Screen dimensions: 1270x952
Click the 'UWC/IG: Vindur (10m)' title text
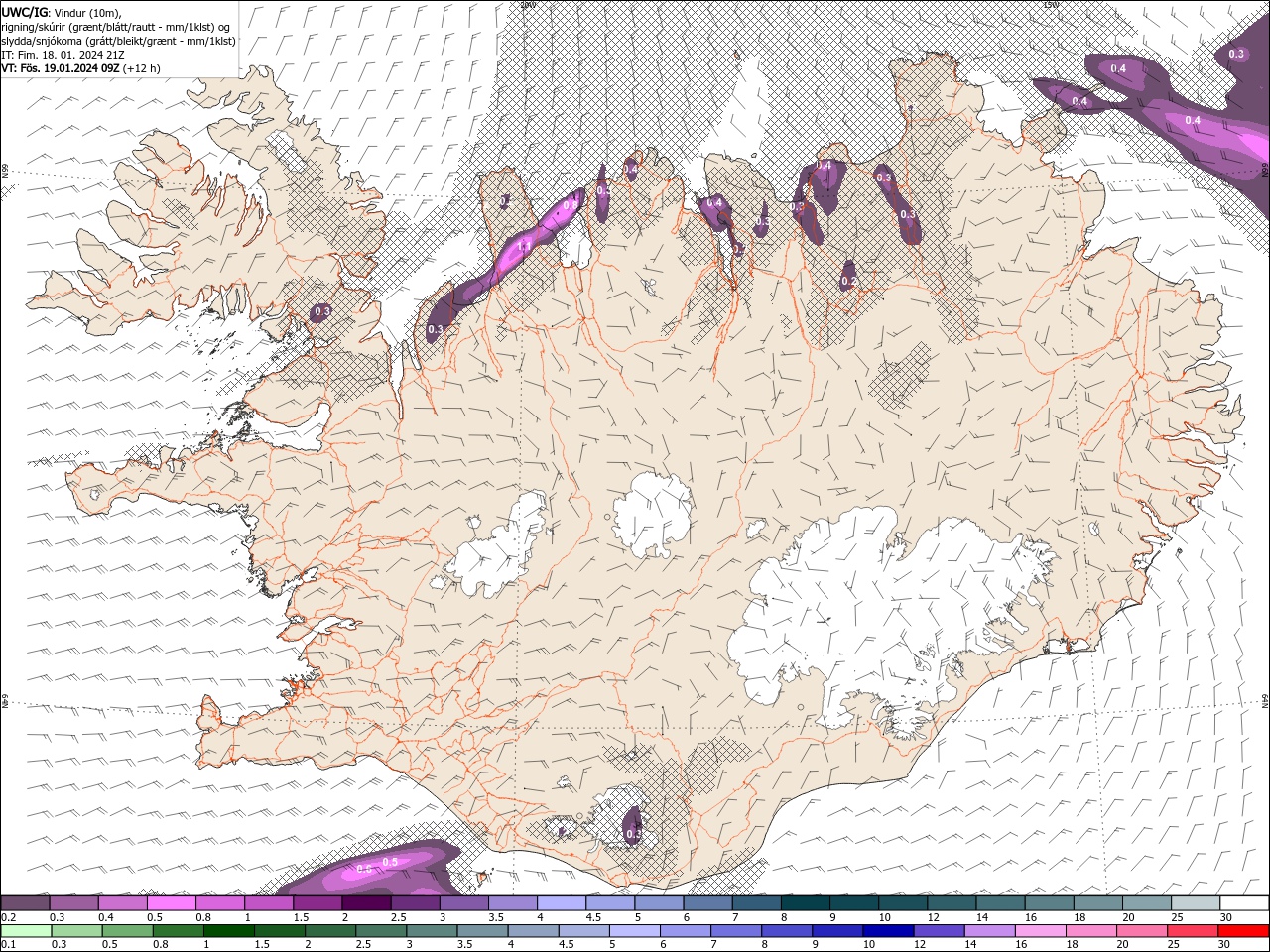click(x=62, y=12)
